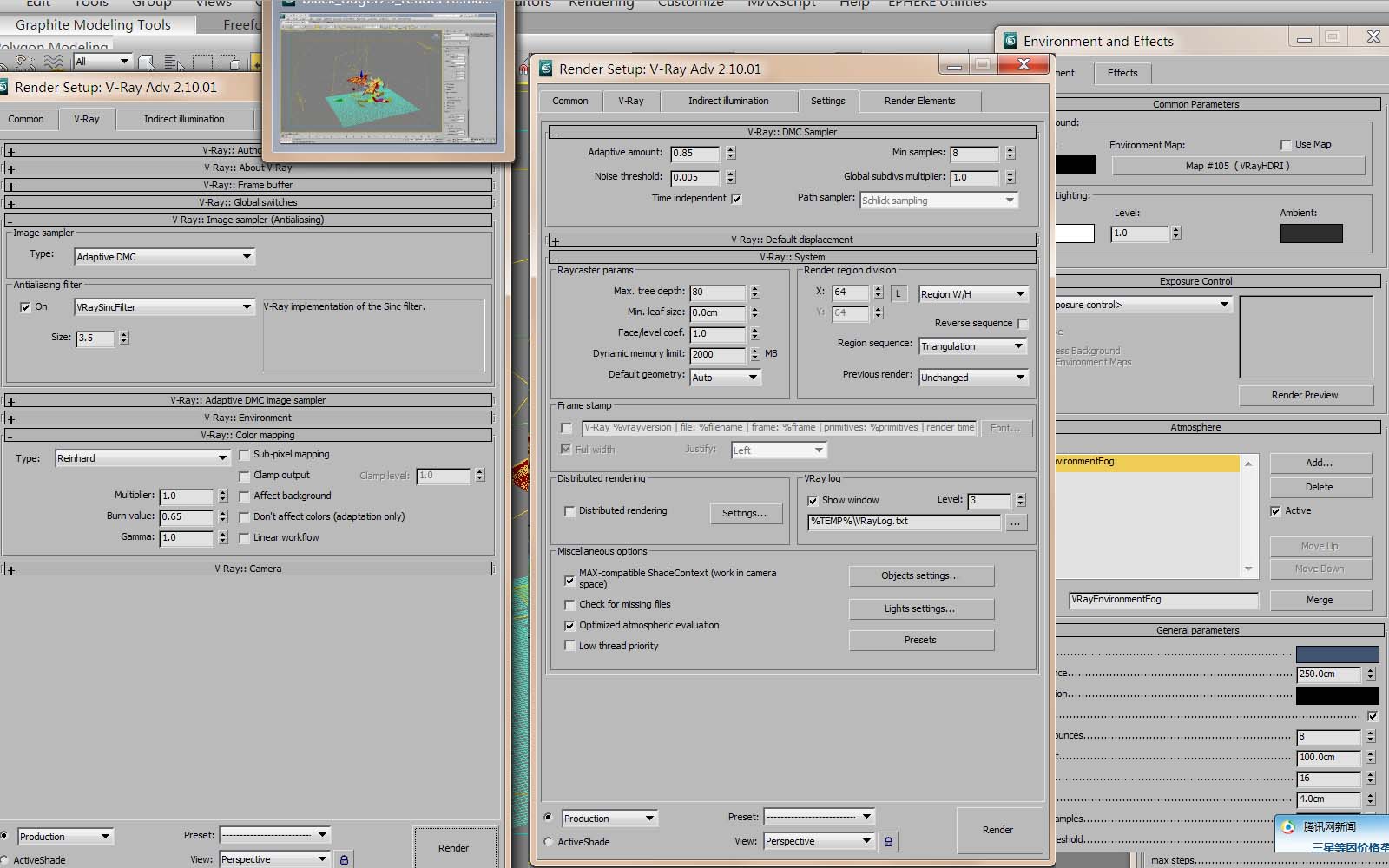Open Indirect illumination tab in front Render Setup
The image size is (1389, 868).
(x=728, y=102)
